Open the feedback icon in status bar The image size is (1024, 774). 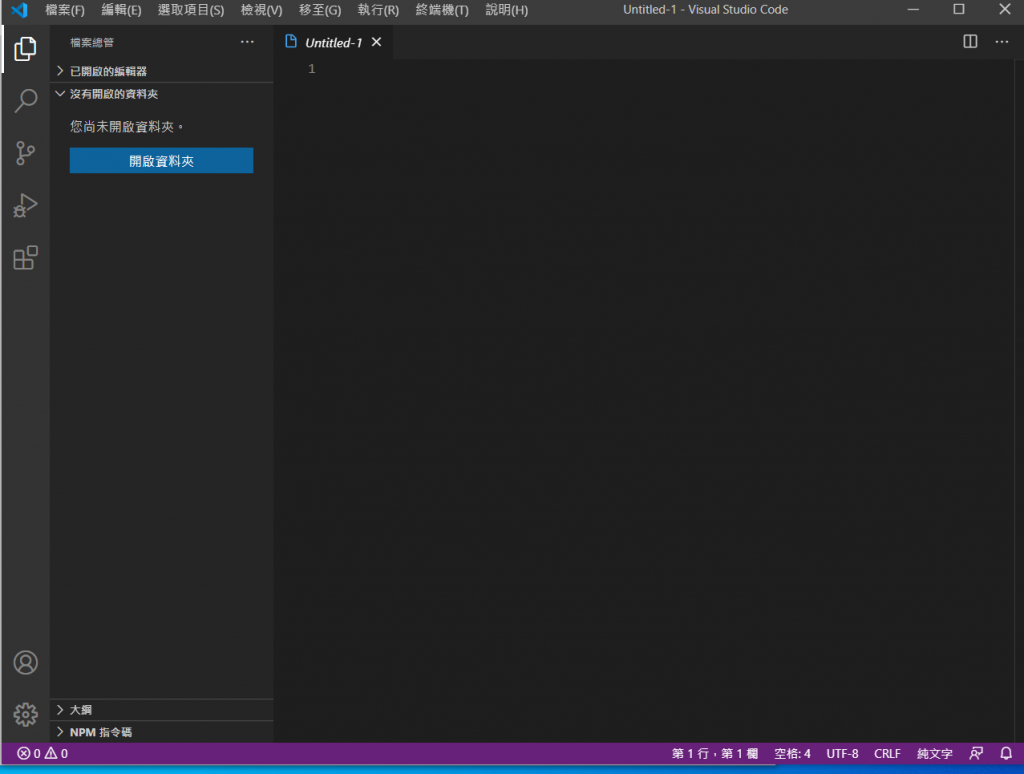[x=976, y=753]
